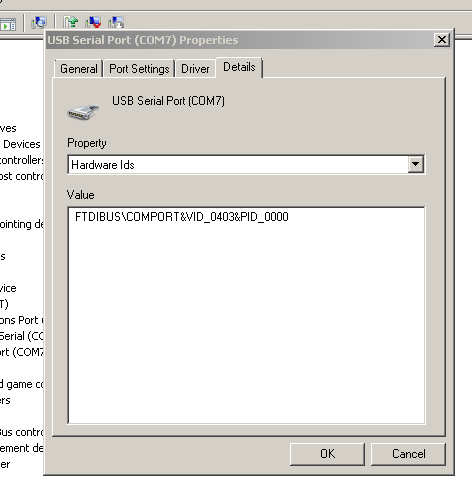Click the show/hide action pane toolbar icon
472x494 pixels.
pos(8,24)
